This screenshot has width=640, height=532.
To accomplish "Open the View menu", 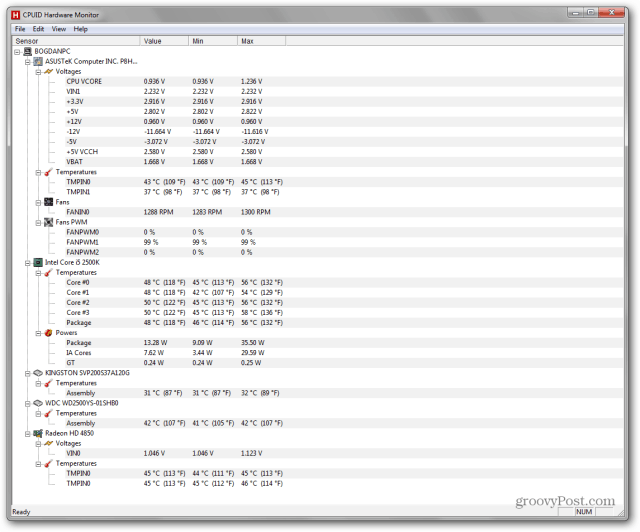I will click(59, 29).
